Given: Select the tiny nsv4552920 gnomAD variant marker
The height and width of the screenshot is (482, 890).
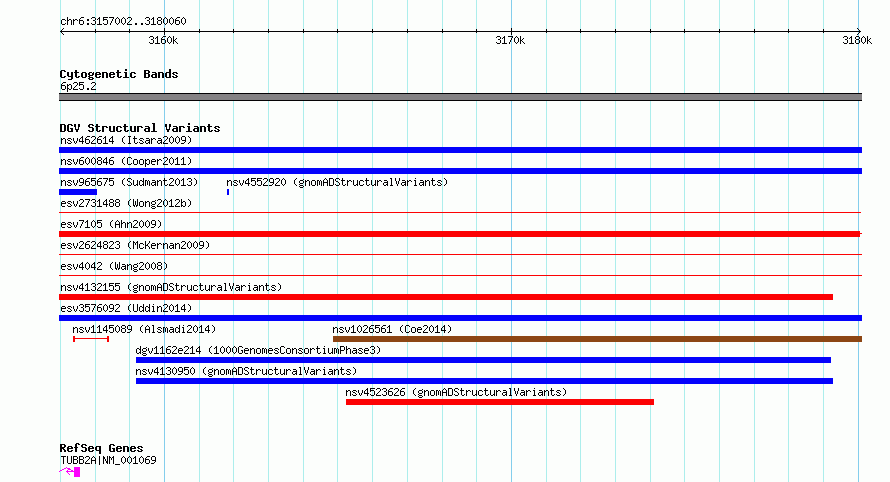Looking at the screenshot, I should (228, 192).
